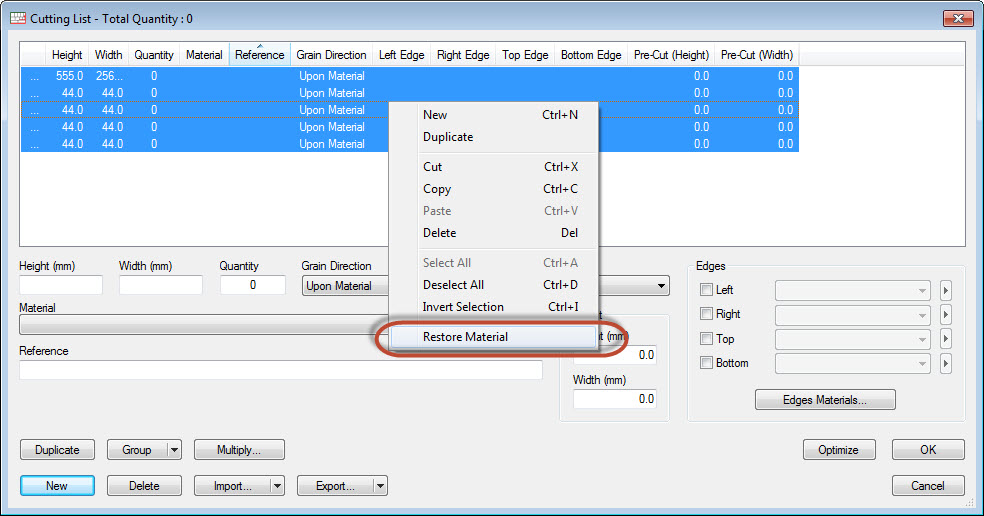Click Restore Material in the context menu
Screen dimensions: 984x516
click(493, 337)
